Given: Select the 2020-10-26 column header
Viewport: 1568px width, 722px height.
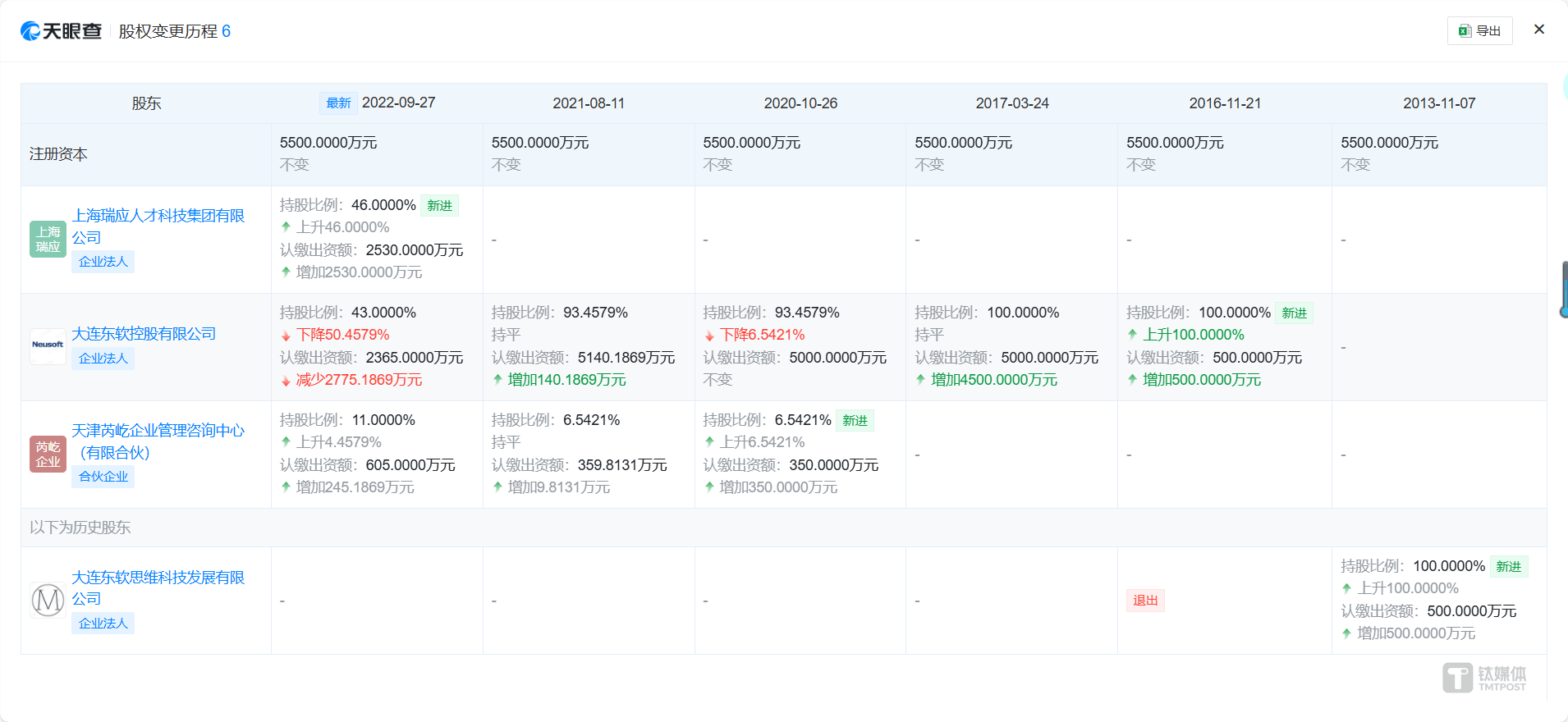Looking at the screenshot, I should coord(800,103).
